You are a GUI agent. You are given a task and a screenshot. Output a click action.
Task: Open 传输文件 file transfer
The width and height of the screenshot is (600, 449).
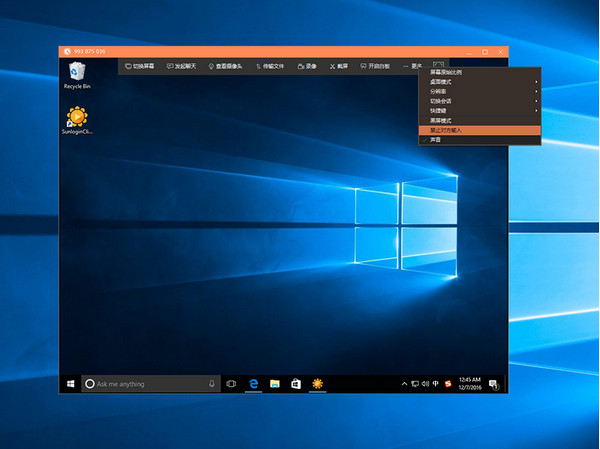(269, 66)
